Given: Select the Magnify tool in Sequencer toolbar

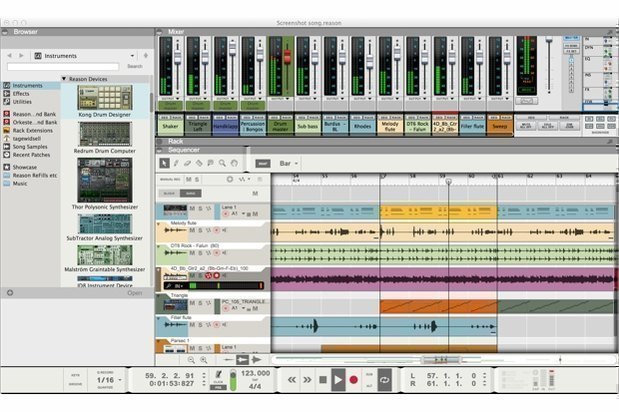Looking at the screenshot, I should (x=223, y=163).
